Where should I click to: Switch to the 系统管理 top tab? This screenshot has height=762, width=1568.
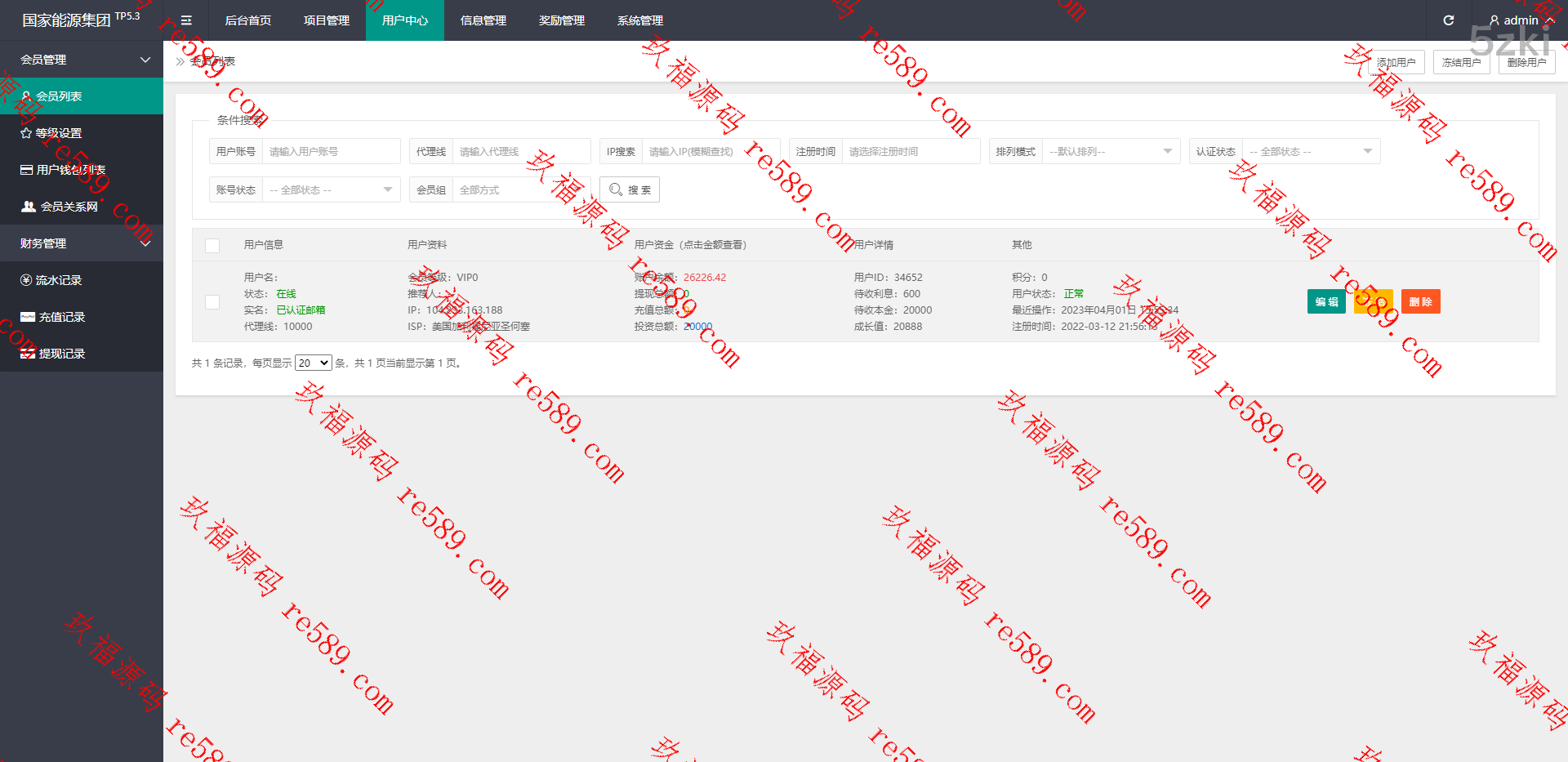click(640, 20)
